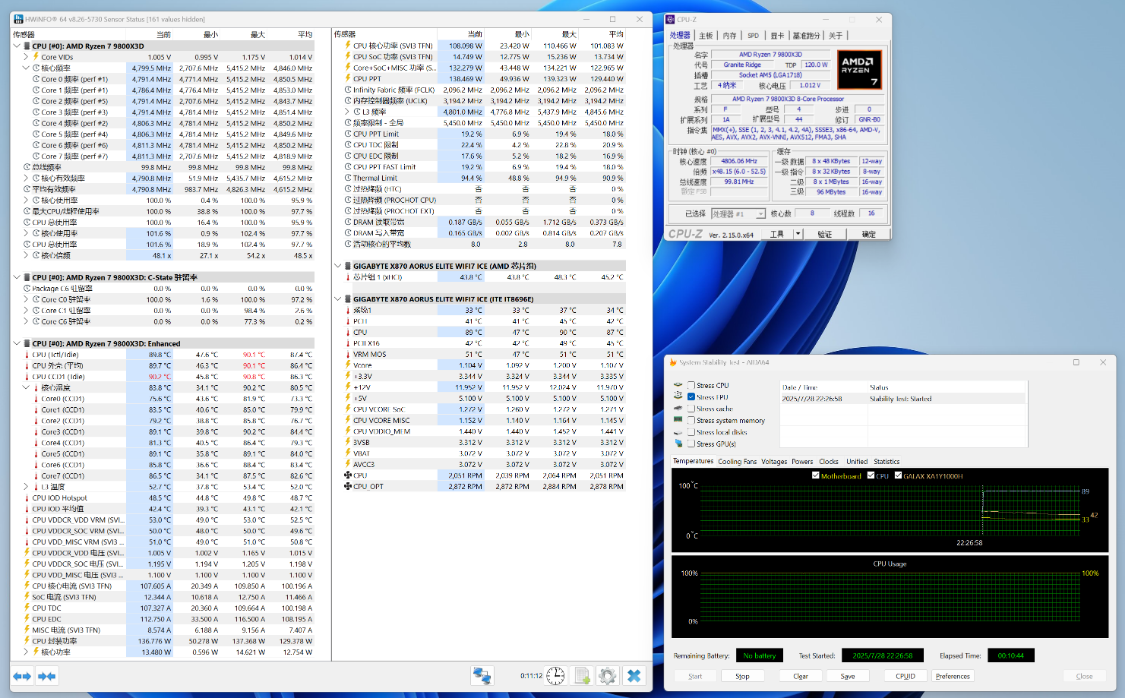Viewport: 1125px width, 698px height.
Task: Open HWiNFO network remote monitoring icon
Action: pyautogui.click(x=484, y=676)
